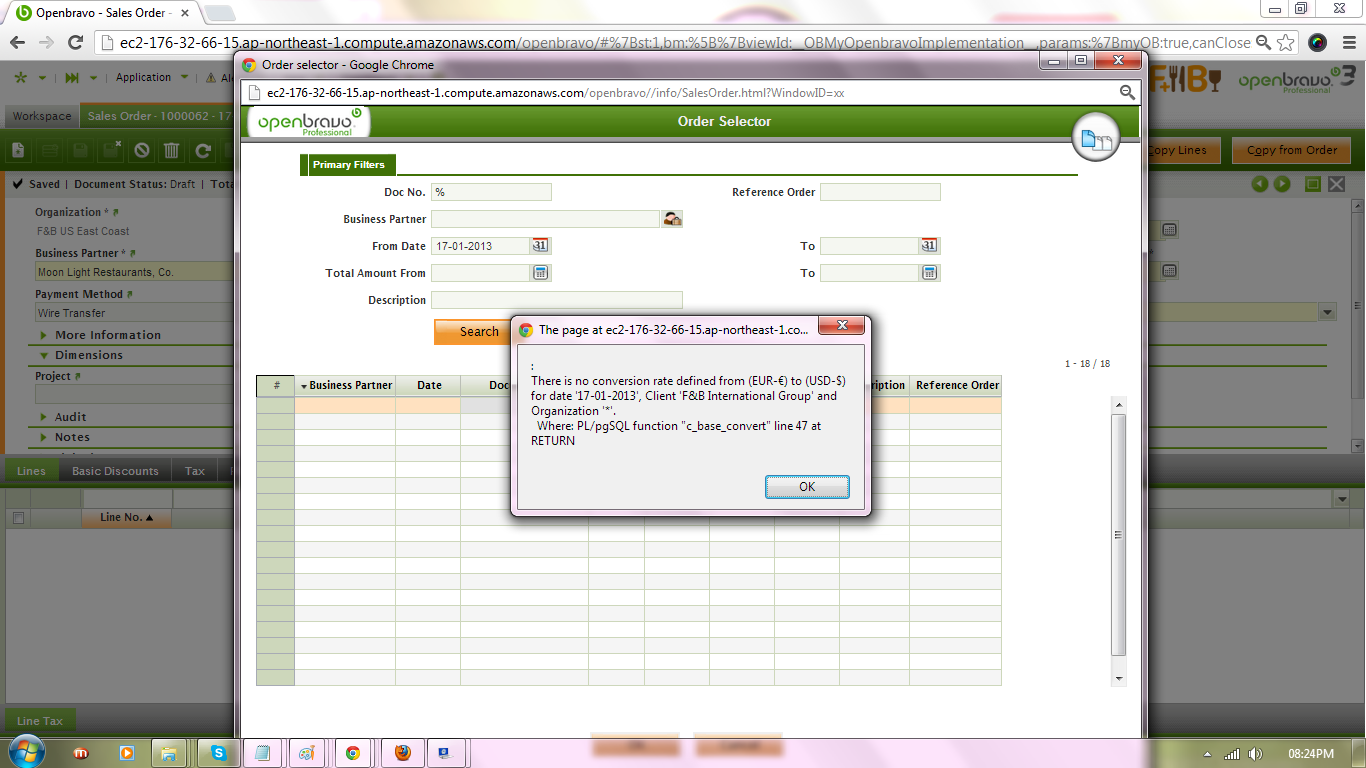Screen dimensions: 1366x768
Task: Open the Total Amount From calculator
Action: (x=540, y=273)
